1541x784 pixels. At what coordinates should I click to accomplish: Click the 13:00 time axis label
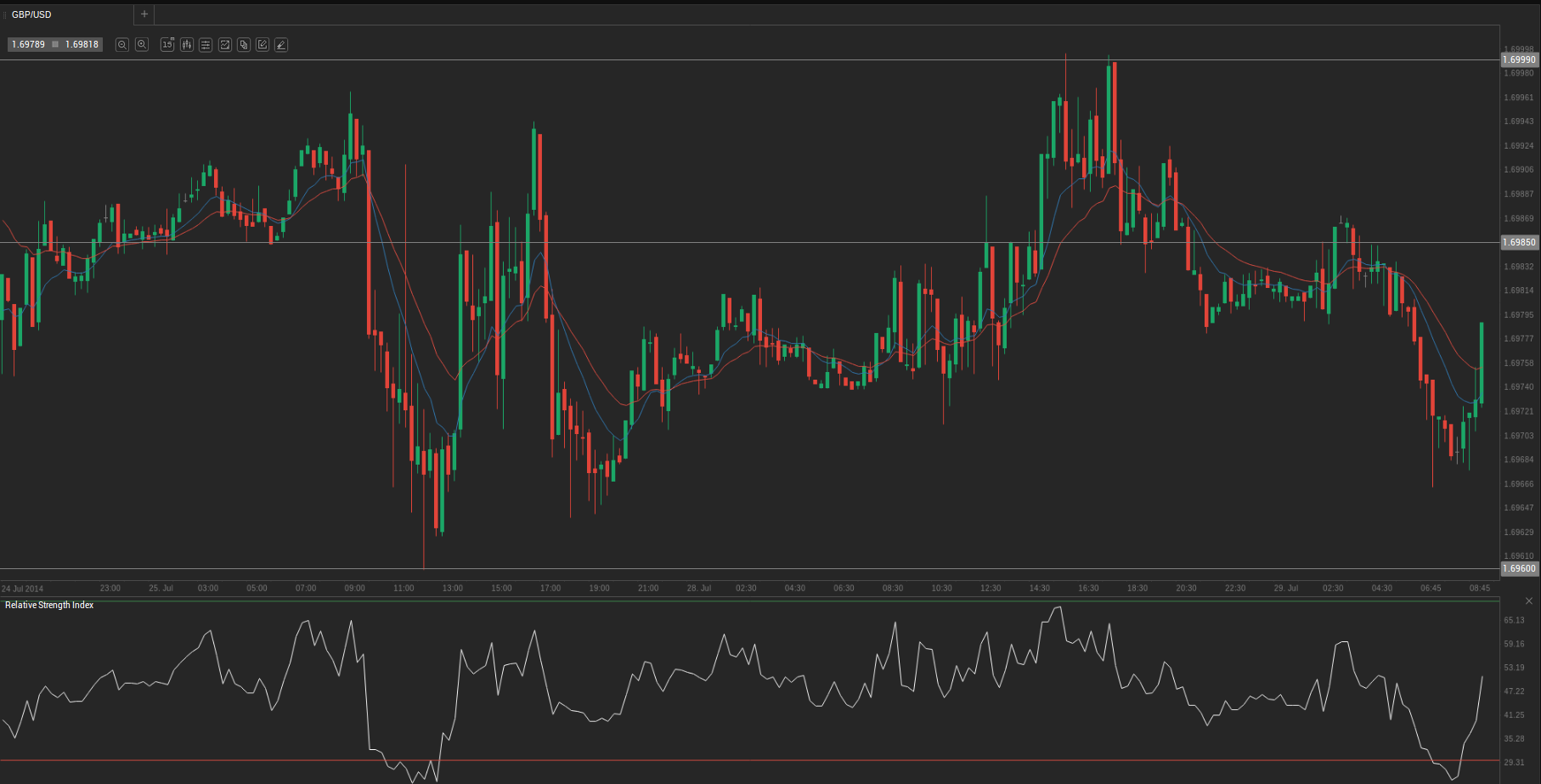453,588
